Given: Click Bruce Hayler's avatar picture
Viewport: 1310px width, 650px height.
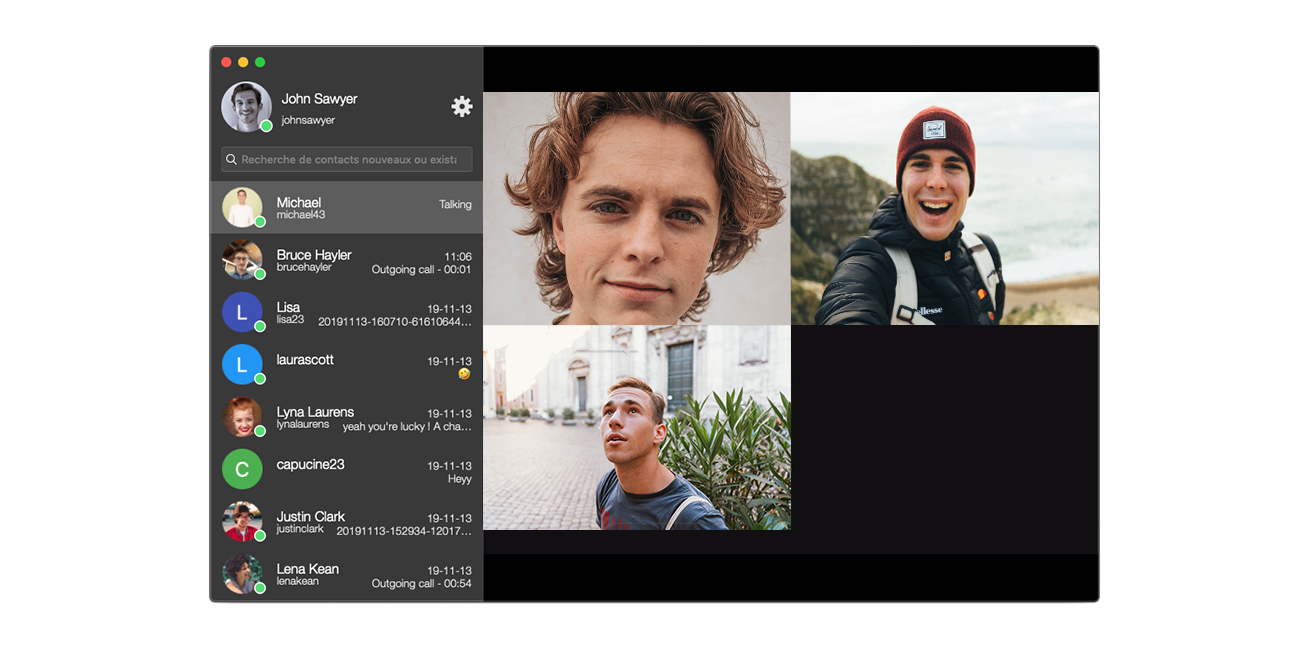Looking at the screenshot, I should pos(242,260).
